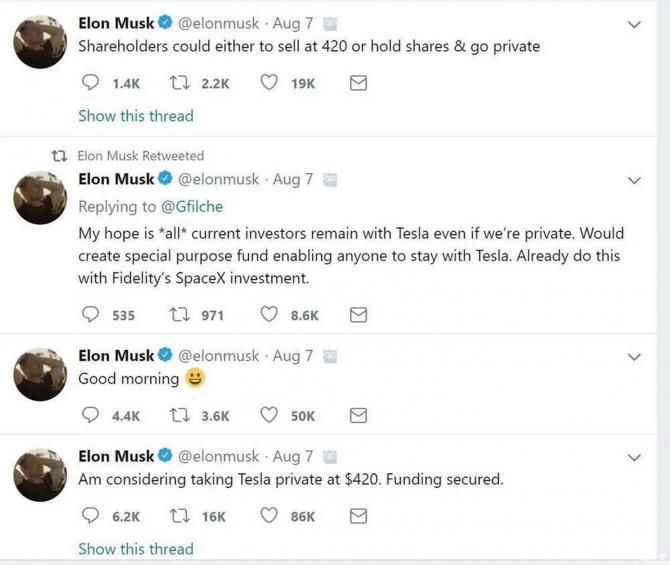Open chevron menu on 'Funding secured' tweet
This screenshot has height=565, width=670.
point(633,457)
